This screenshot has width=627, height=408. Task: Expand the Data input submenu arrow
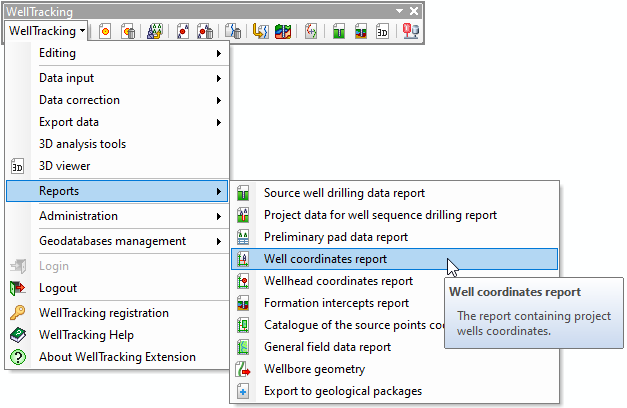pos(219,78)
